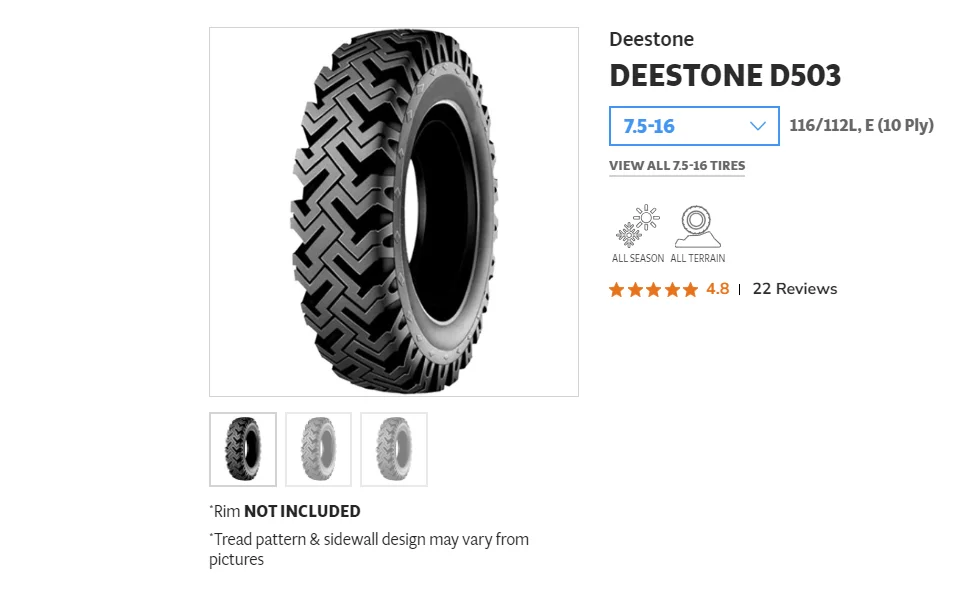
Task: Click the Deestone brand name
Action: pos(651,40)
